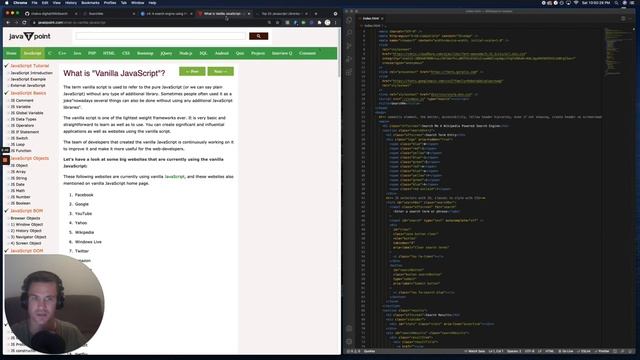Open JS Array sidebar link
This screenshot has width=640, height=360.
[x=18, y=171]
